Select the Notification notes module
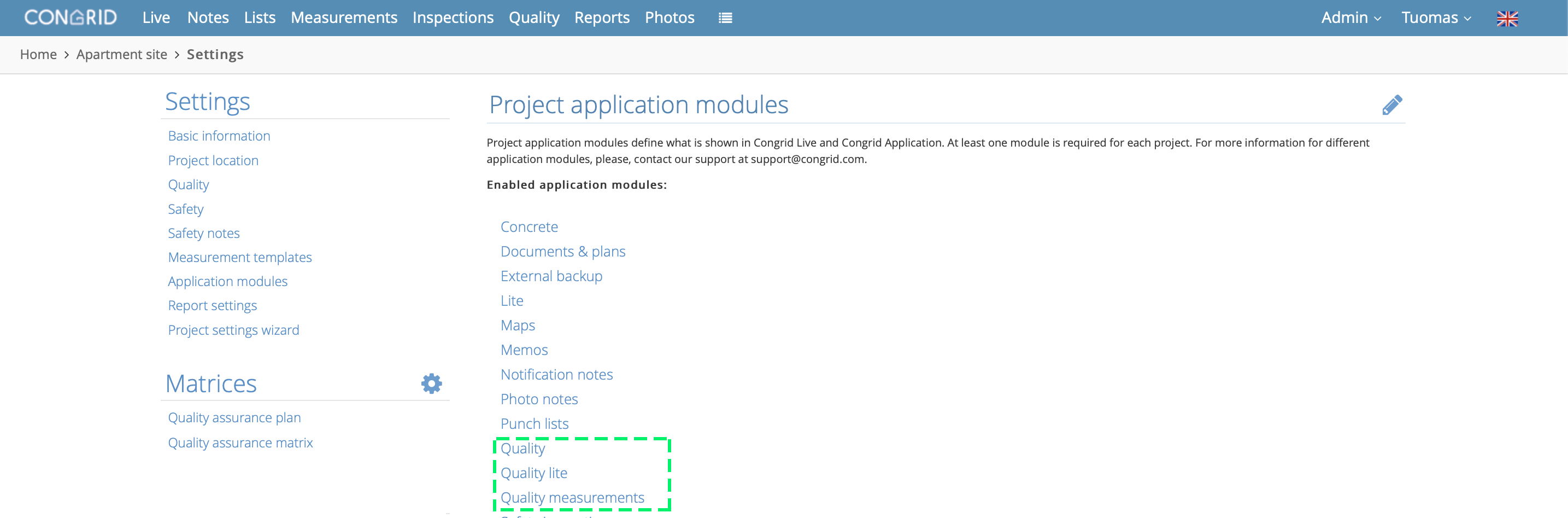Image resolution: width=1568 pixels, height=518 pixels. click(556, 374)
